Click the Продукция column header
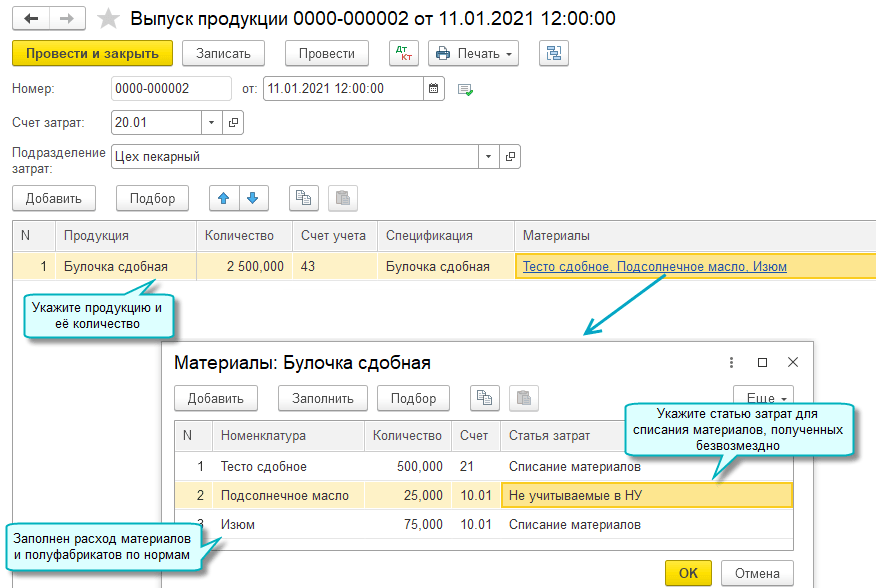This screenshot has width=876, height=588. coord(126,235)
